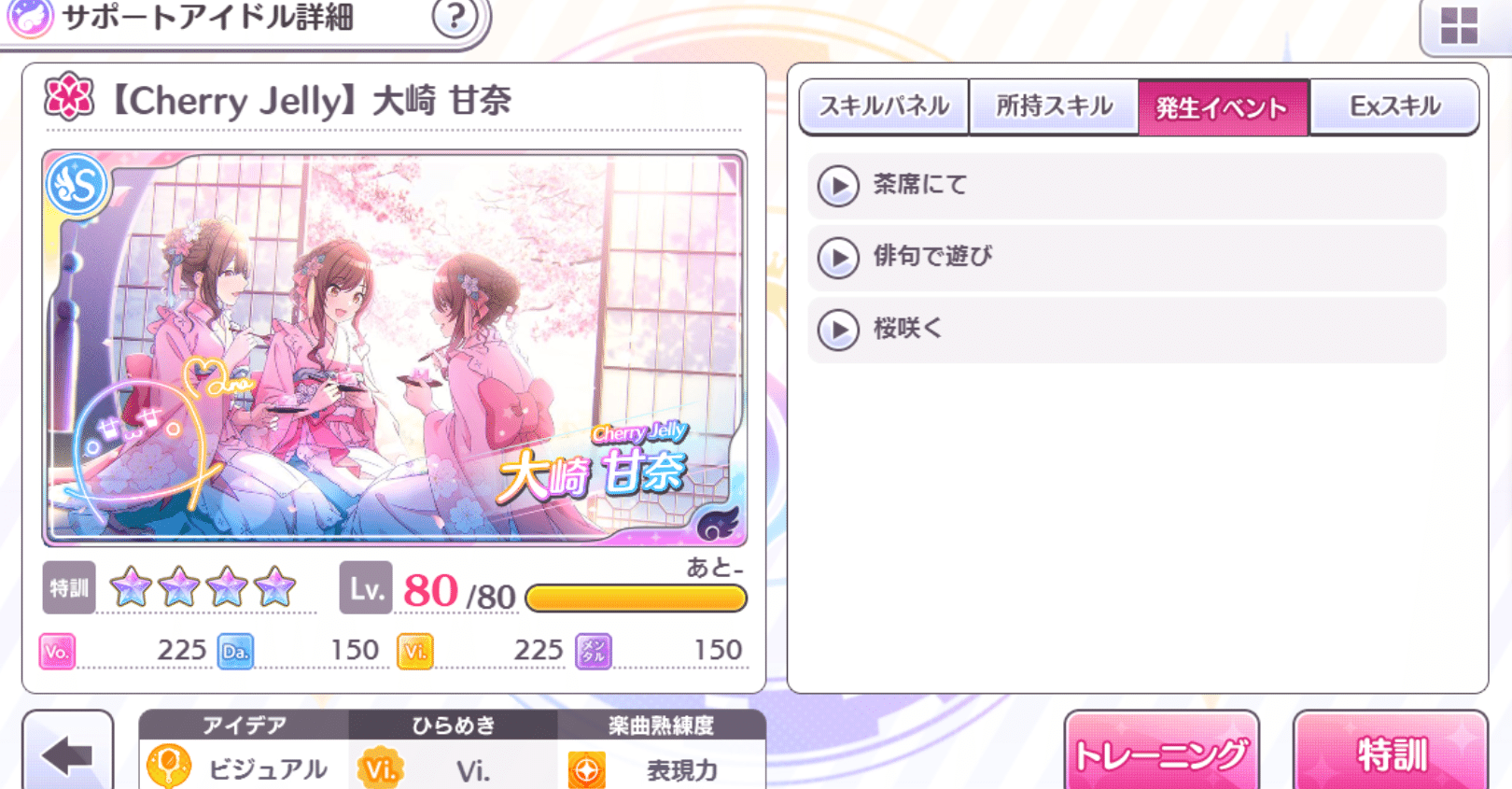Open the grid menu icon
The height and width of the screenshot is (789, 1512).
coord(1459,25)
